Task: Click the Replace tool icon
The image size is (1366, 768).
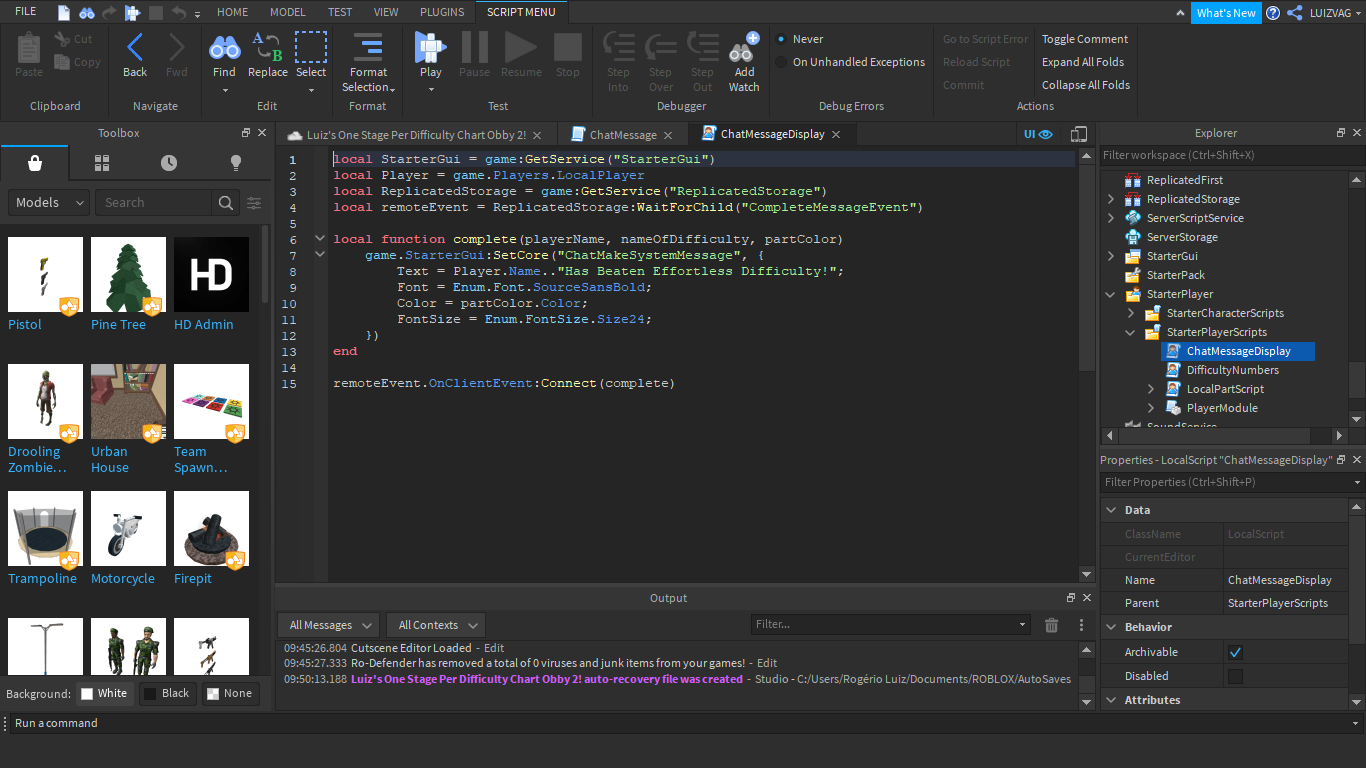Action: 267,47
